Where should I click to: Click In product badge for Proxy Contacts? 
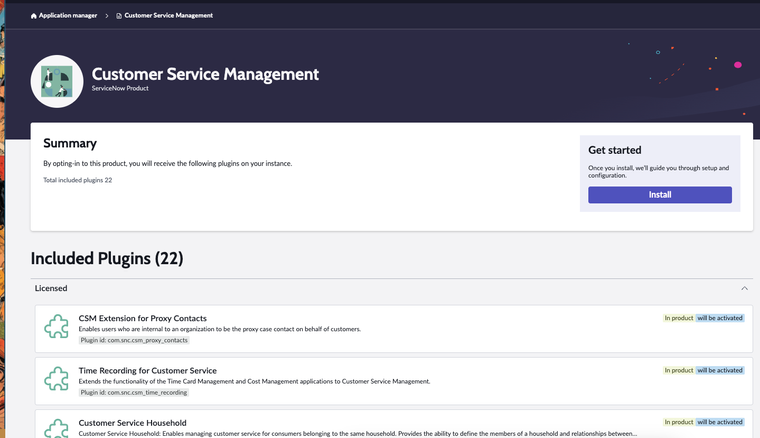(x=679, y=318)
